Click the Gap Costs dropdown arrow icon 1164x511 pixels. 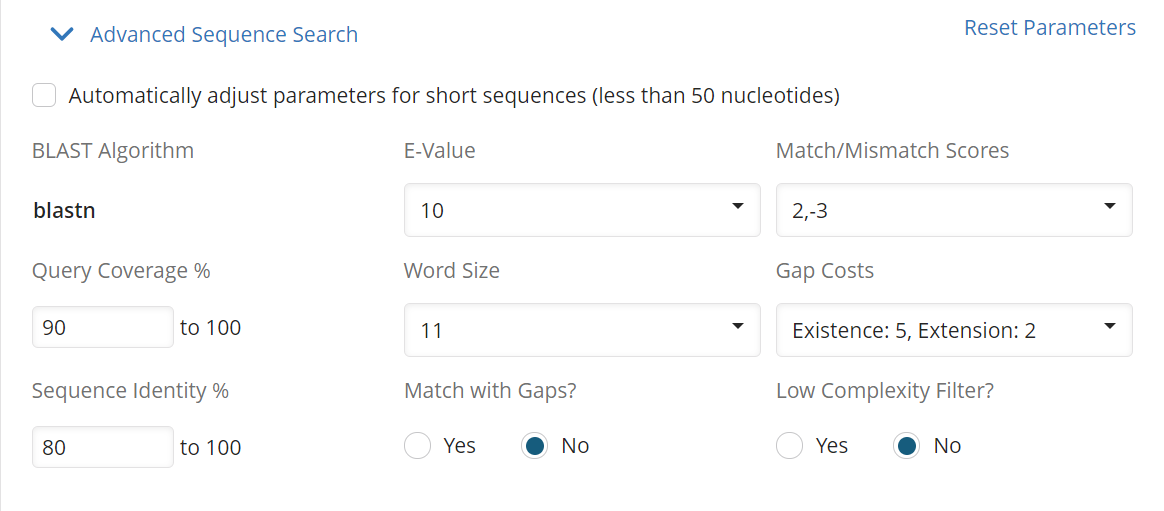[x=1109, y=325]
